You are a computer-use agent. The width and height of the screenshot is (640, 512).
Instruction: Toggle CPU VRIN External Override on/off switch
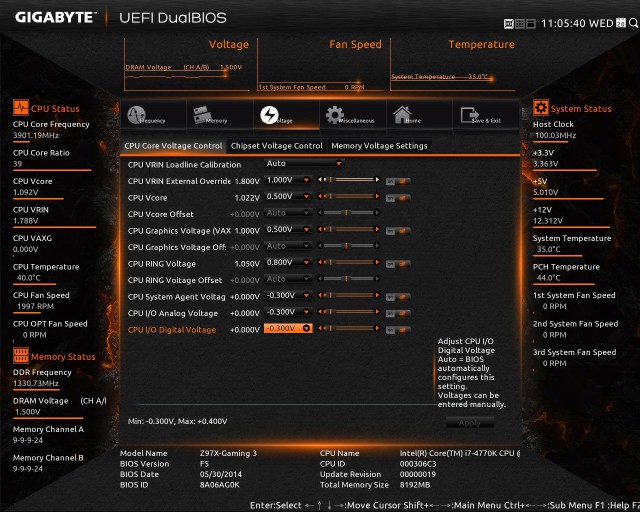click(398, 181)
